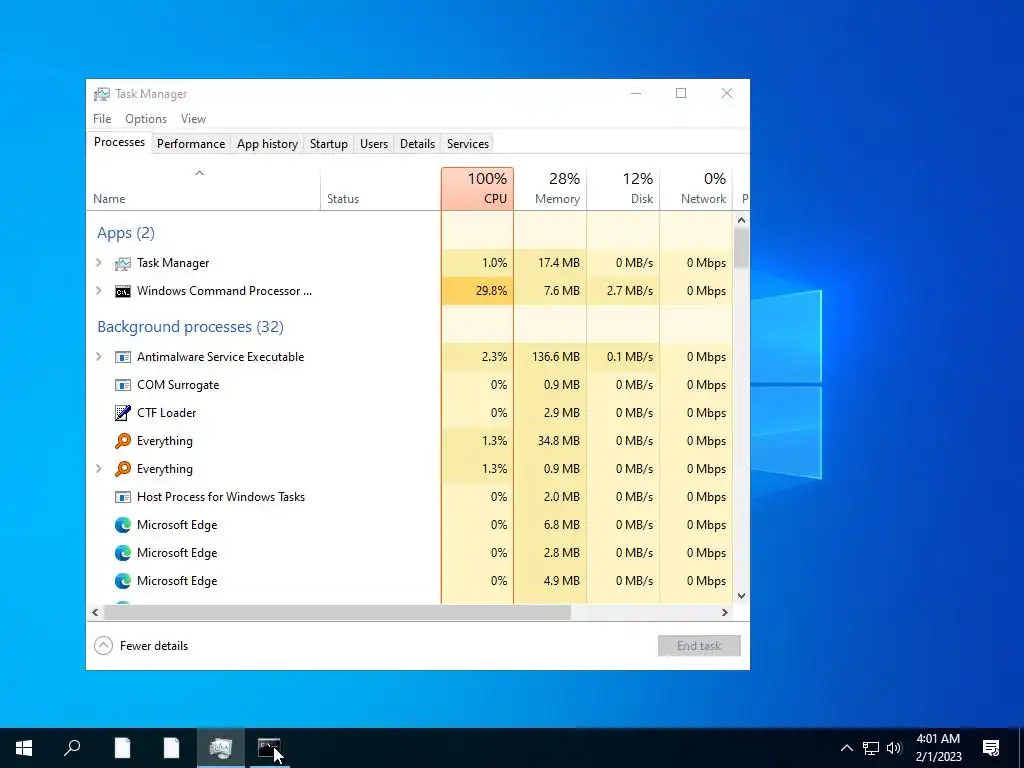
Task: Switch to Command Prompt on the taskbar
Action: click(268, 748)
